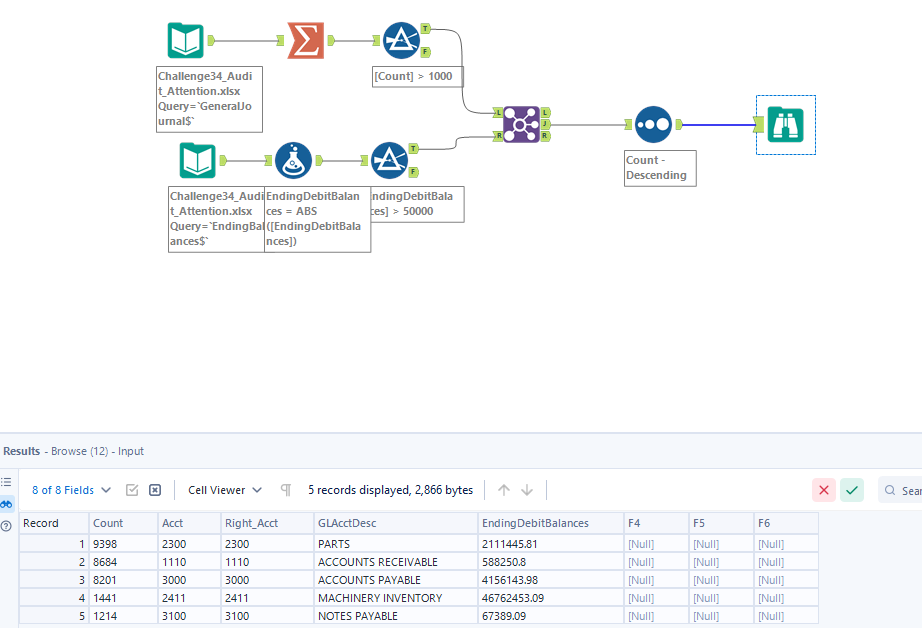The image size is (922, 628).
Task: Click the EndingBalances Input Data tool
Action: click(197, 160)
